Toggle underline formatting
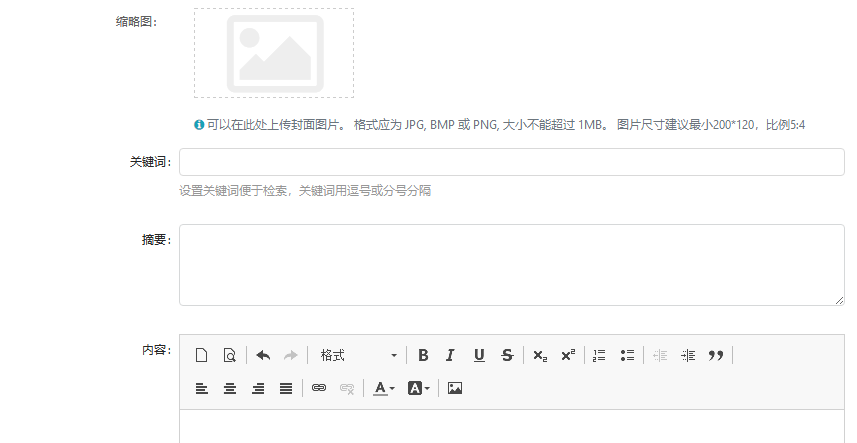Image resolution: width=857 pixels, height=443 pixels. click(x=479, y=355)
